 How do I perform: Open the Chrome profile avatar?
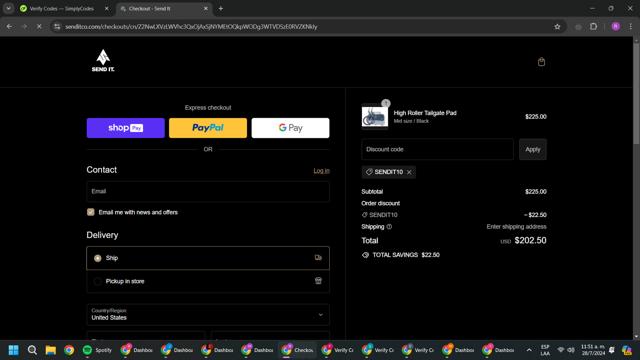pos(616,27)
